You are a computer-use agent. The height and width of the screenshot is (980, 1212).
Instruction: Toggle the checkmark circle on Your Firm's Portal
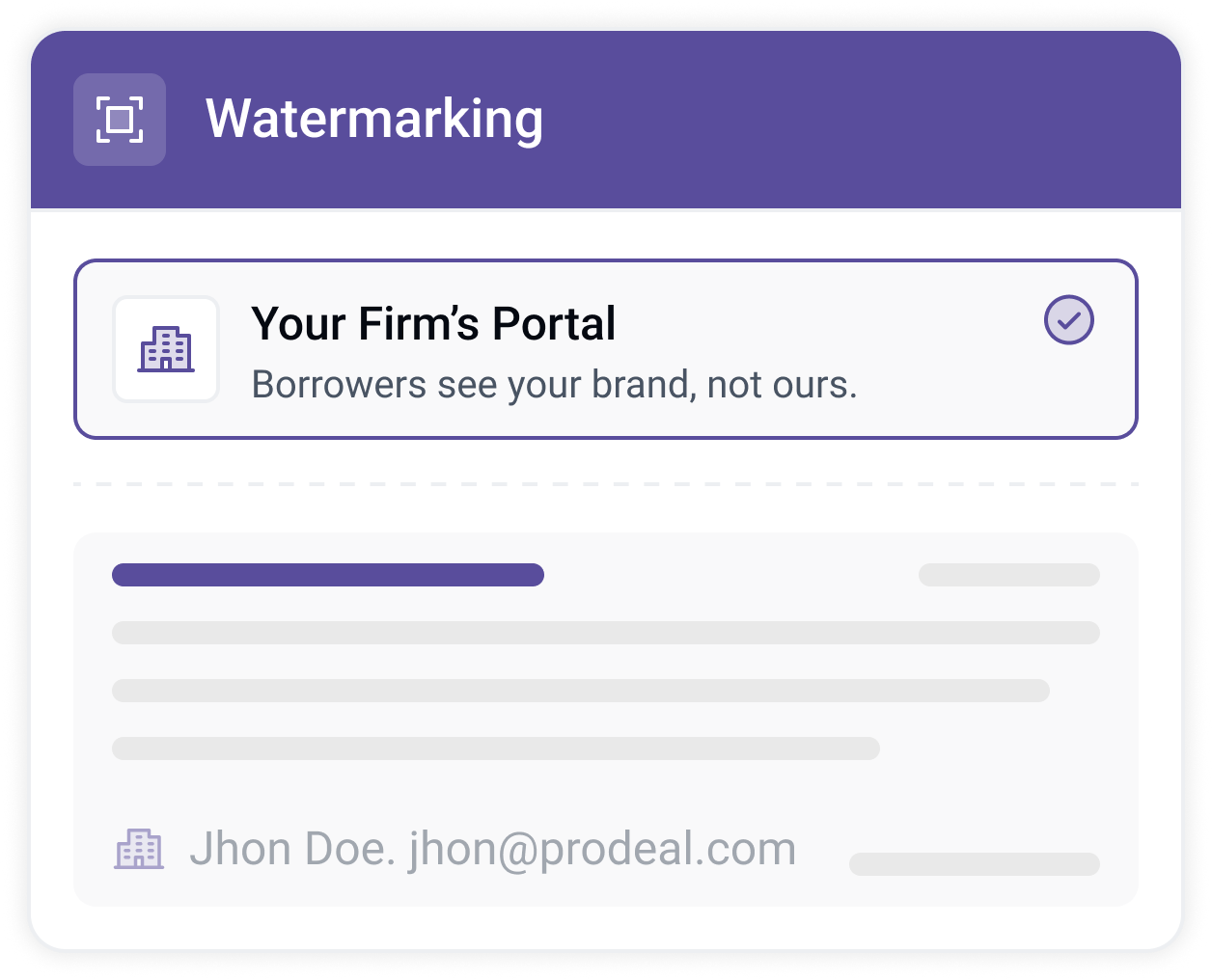tap(1069, 320)
